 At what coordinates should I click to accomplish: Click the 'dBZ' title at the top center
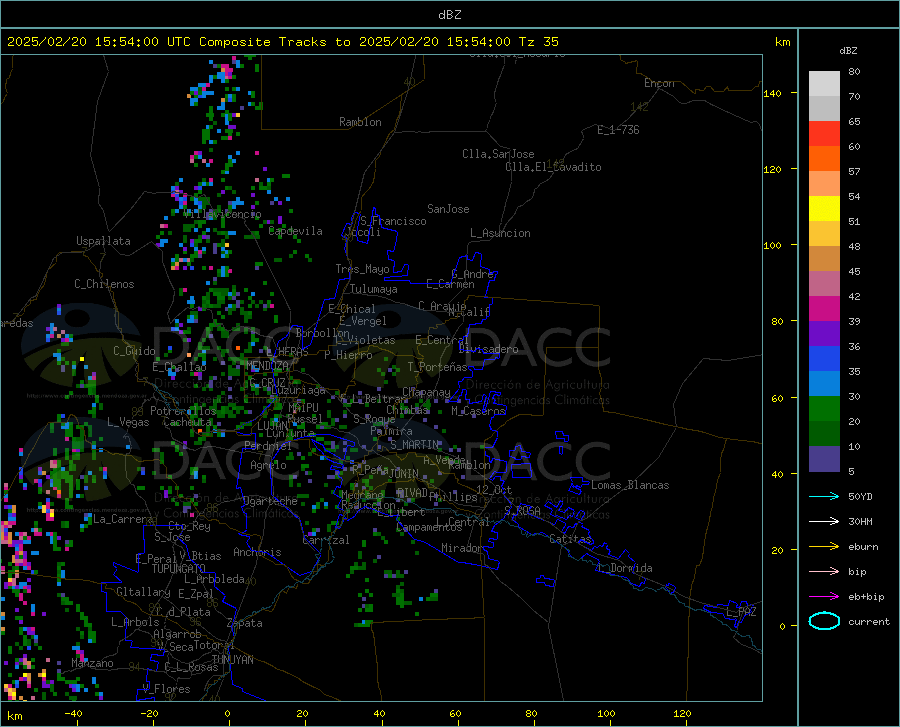449,15
